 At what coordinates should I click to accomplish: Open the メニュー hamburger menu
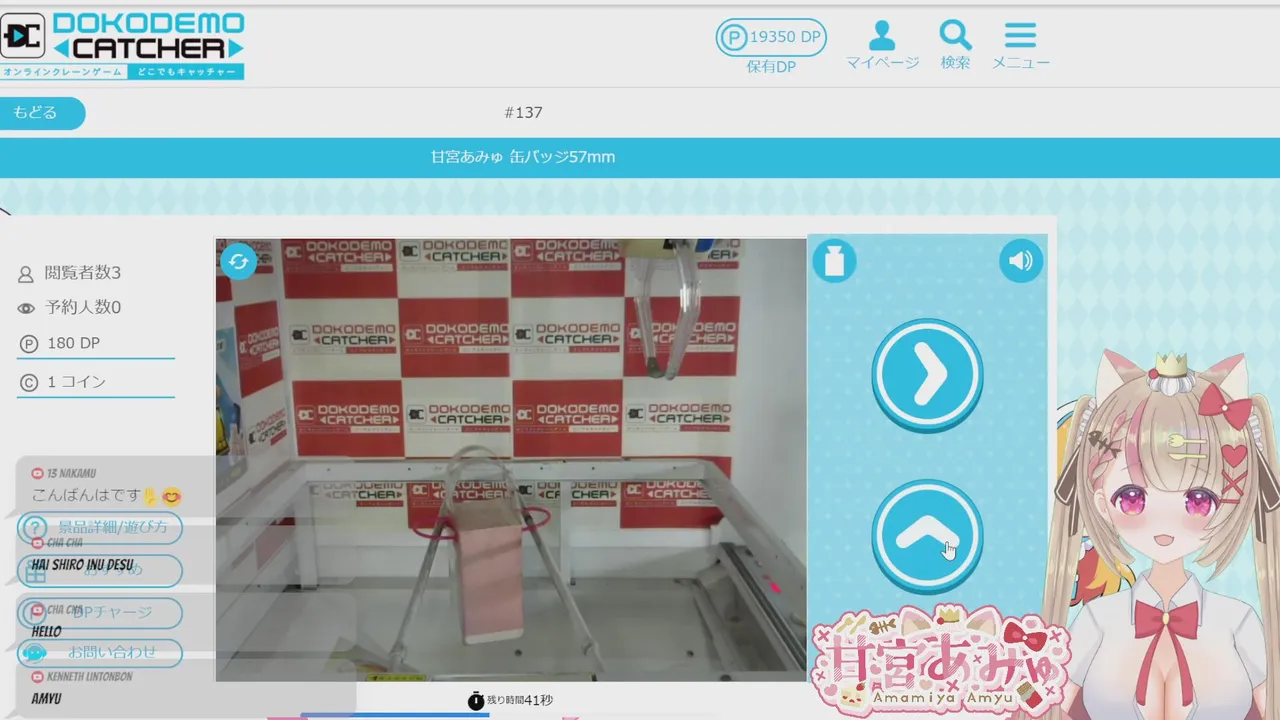coord(1020,45)
